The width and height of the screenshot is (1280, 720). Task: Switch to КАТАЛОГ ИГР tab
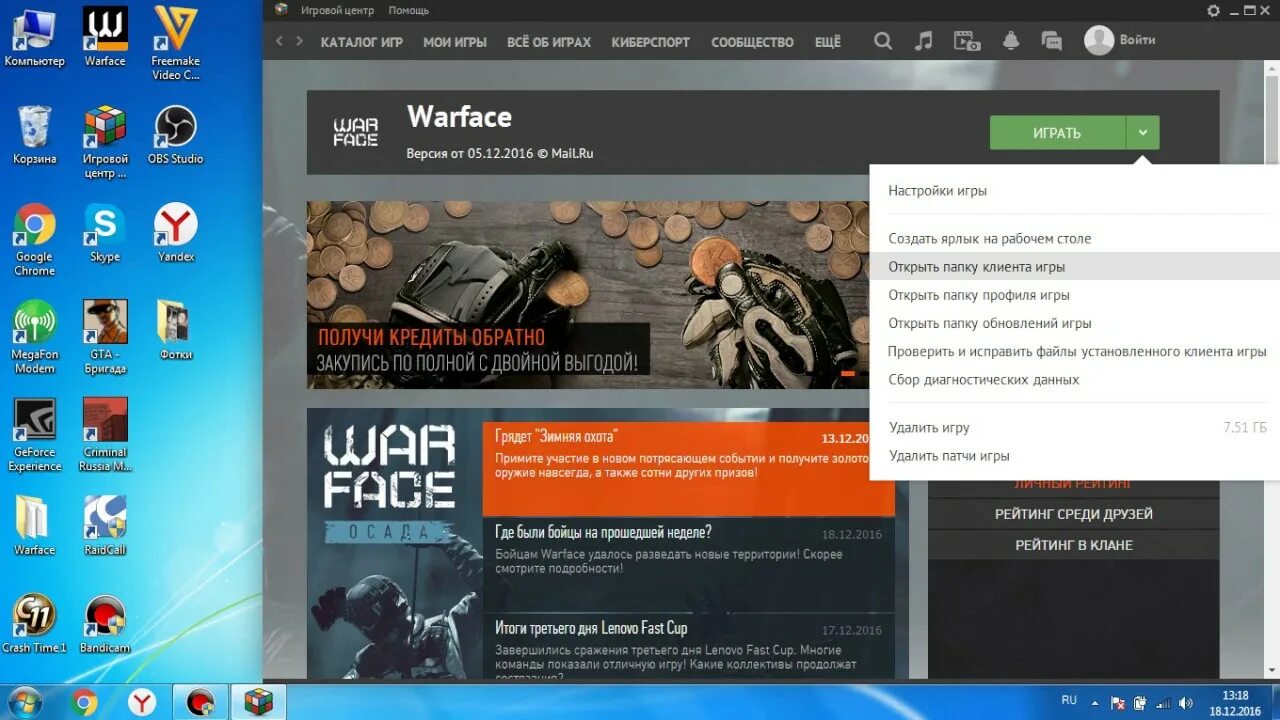pos(361,42)
